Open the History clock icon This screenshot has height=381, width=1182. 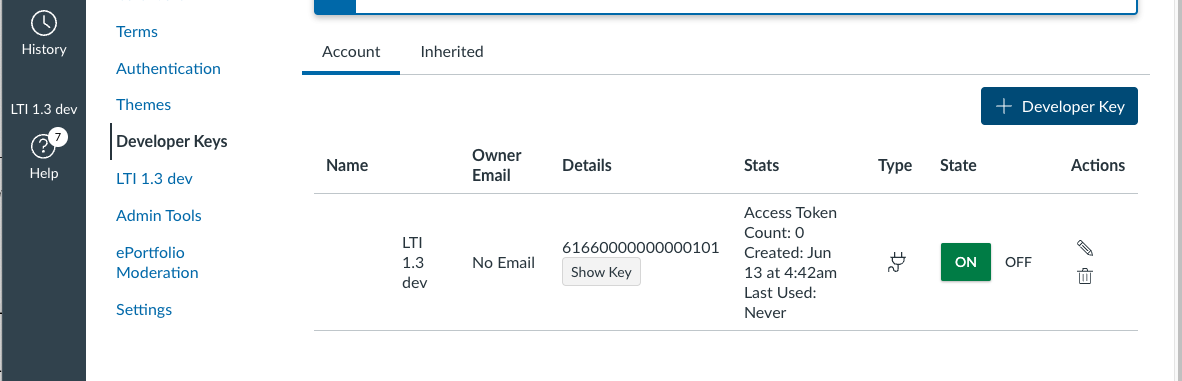[44, 23]
